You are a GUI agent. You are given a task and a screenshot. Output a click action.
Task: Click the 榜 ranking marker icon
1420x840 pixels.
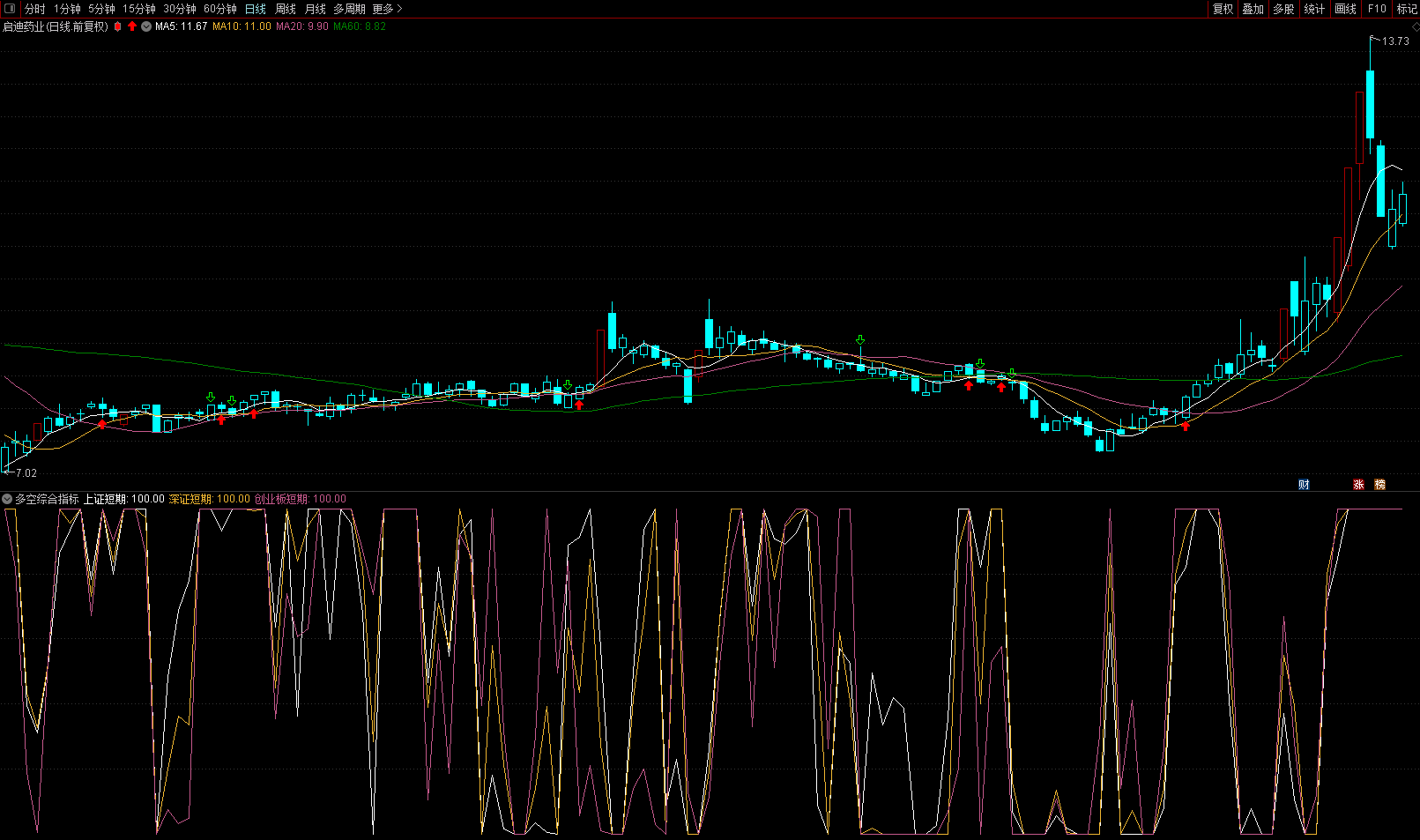[x=1379, y=485]
